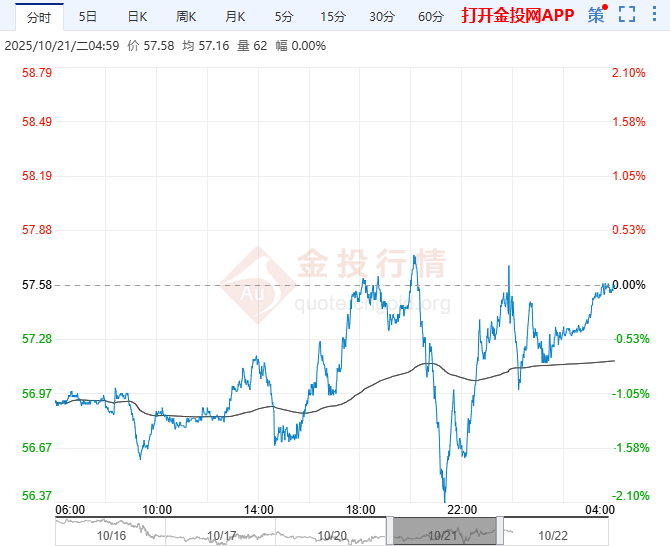Jump to 10/16 in the date navigator
Image resolution: width=670 pixels, height=546 pixels.
(112, 535)
